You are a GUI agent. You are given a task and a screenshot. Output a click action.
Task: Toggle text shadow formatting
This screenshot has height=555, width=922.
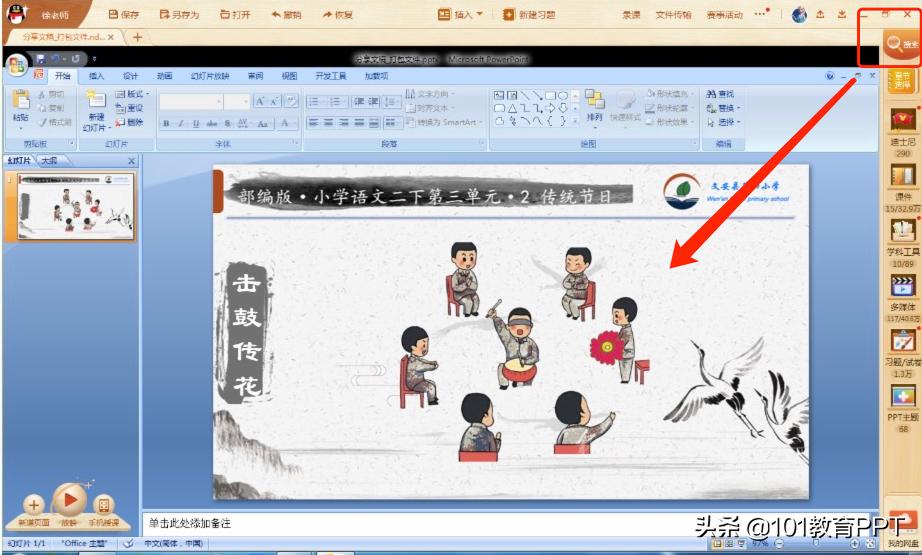tap(228, 123)
